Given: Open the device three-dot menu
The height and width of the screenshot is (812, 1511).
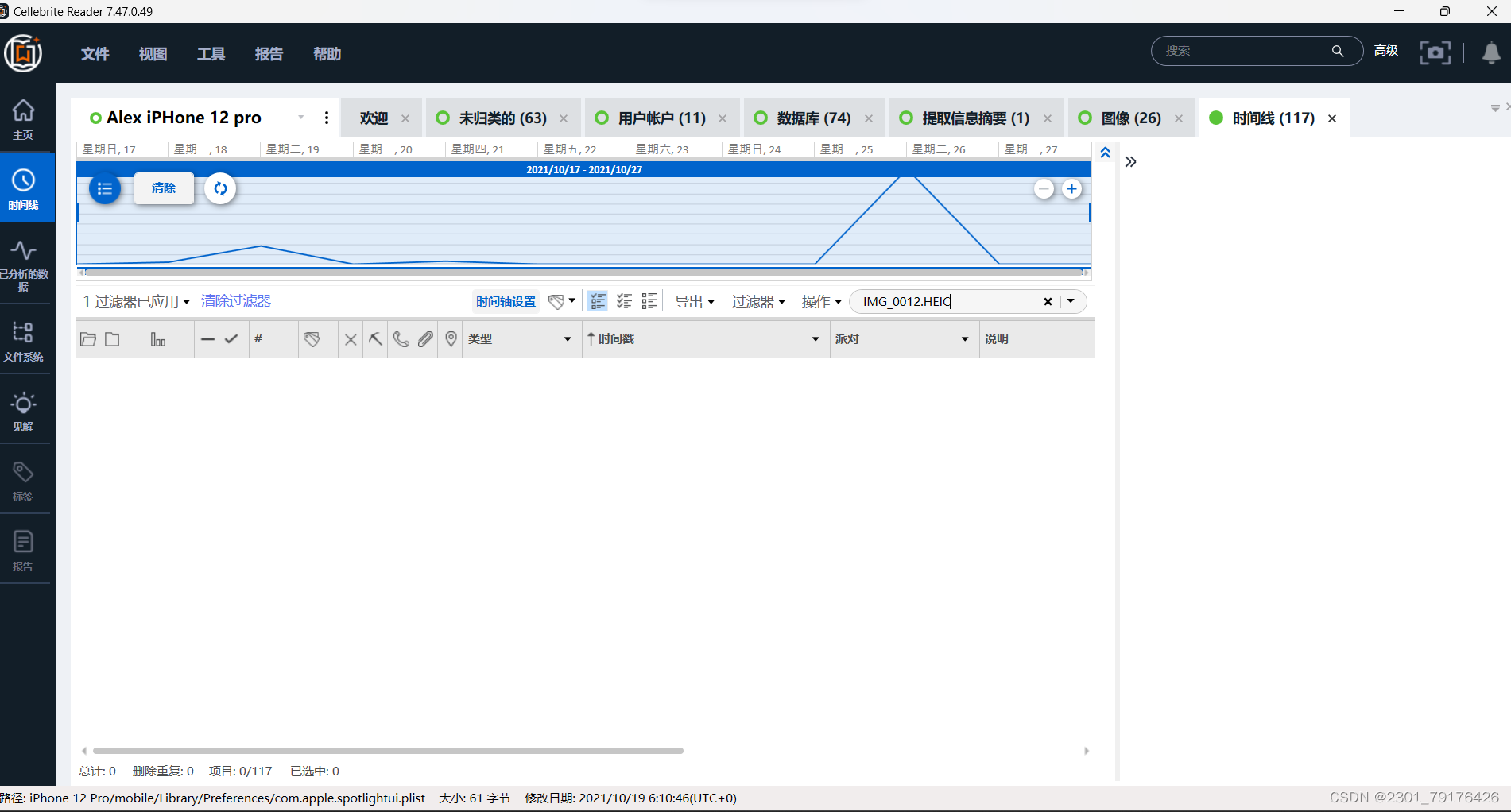Looking at the screenshot, I should click(x=327, y=118).
